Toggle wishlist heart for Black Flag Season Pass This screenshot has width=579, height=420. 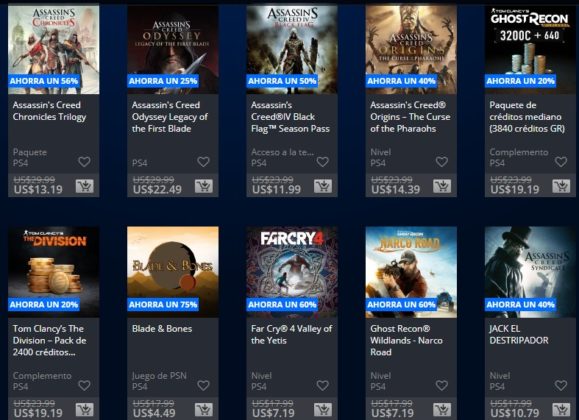click(x=323, y=161)
